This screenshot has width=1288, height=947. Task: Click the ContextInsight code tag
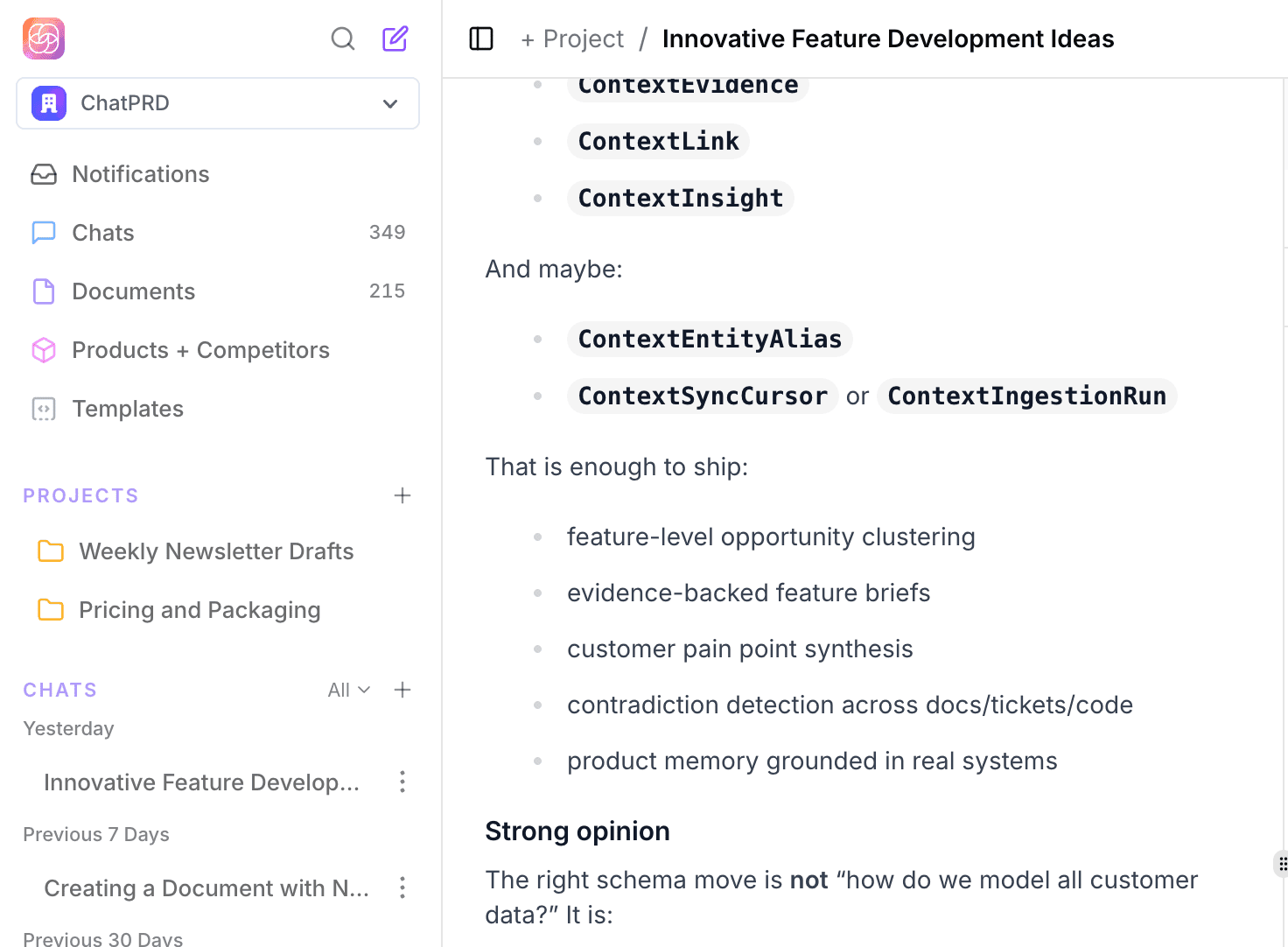coord(681,198)
